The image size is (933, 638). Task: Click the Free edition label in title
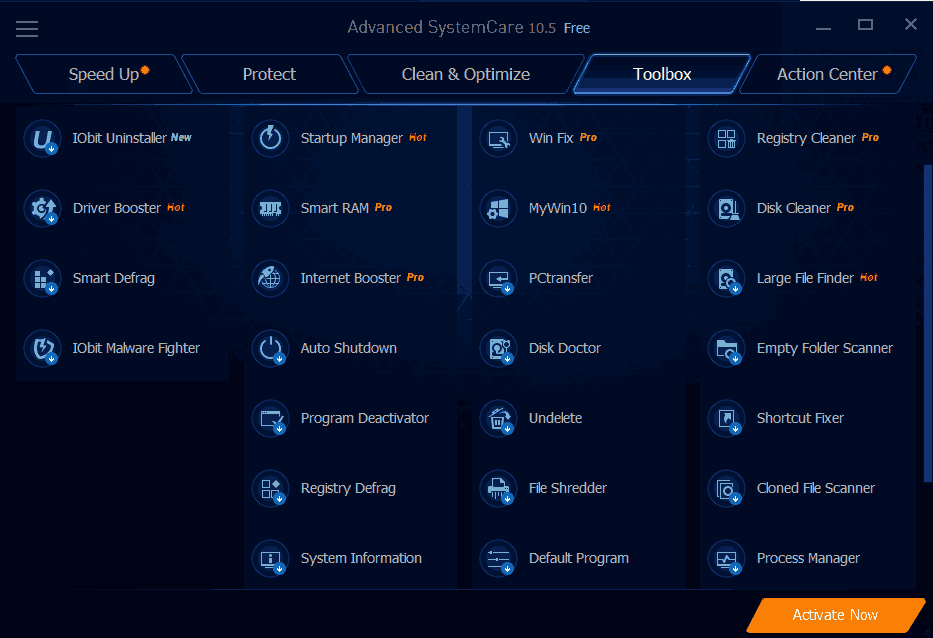[577, 28]
